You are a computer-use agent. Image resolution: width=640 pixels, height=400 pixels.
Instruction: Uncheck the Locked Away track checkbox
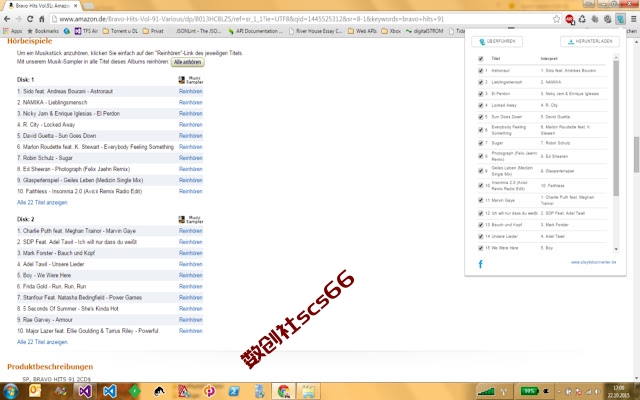pos(481,105)
